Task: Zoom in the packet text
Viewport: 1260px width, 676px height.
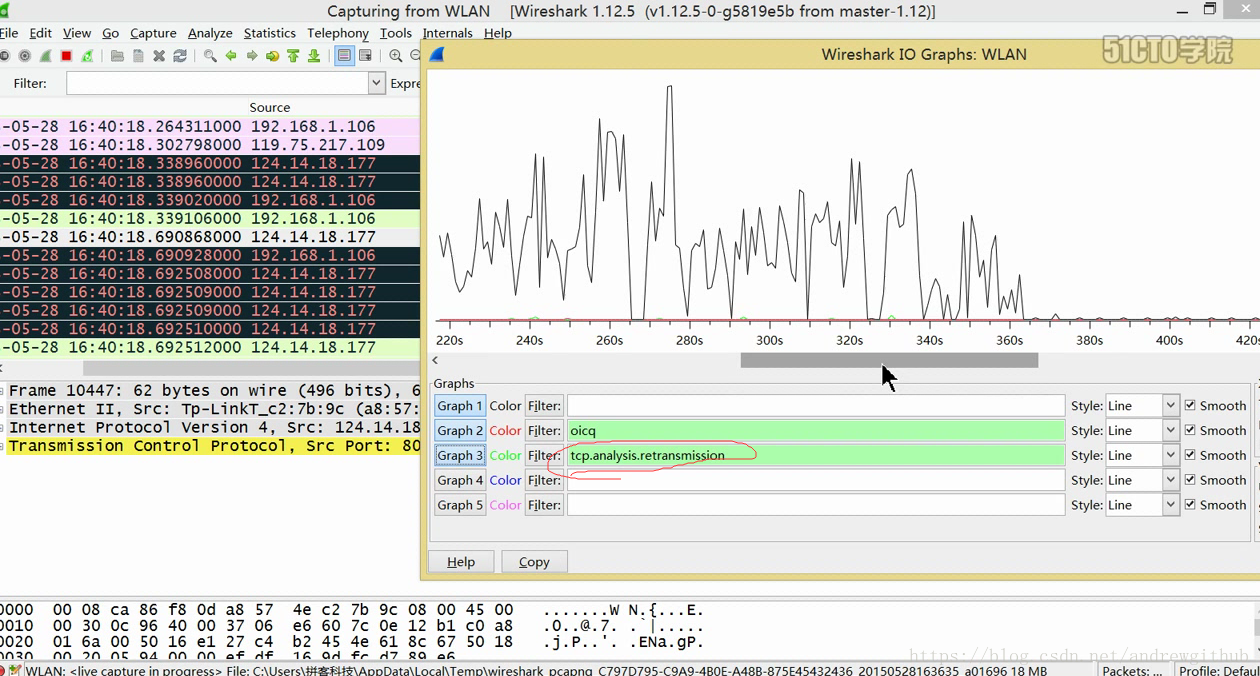Action: click(396, 56)
